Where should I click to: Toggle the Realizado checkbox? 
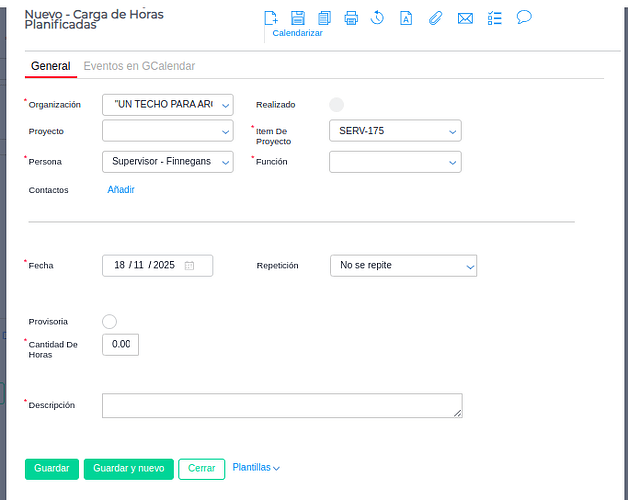pyautogui.click(x=336, y=104)
